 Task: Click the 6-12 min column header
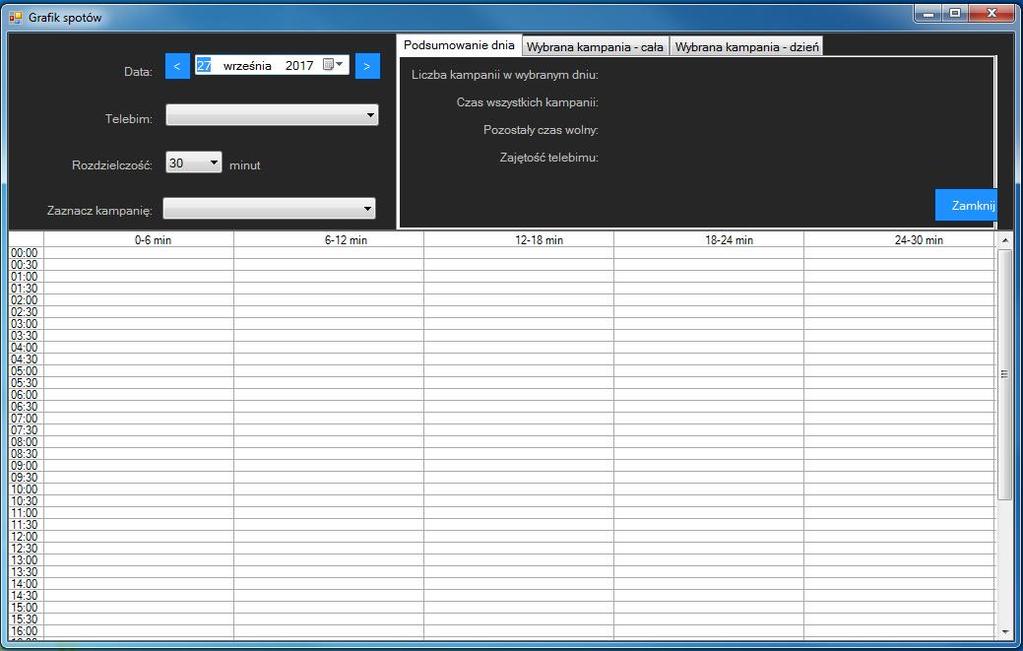tap(329, 239)
